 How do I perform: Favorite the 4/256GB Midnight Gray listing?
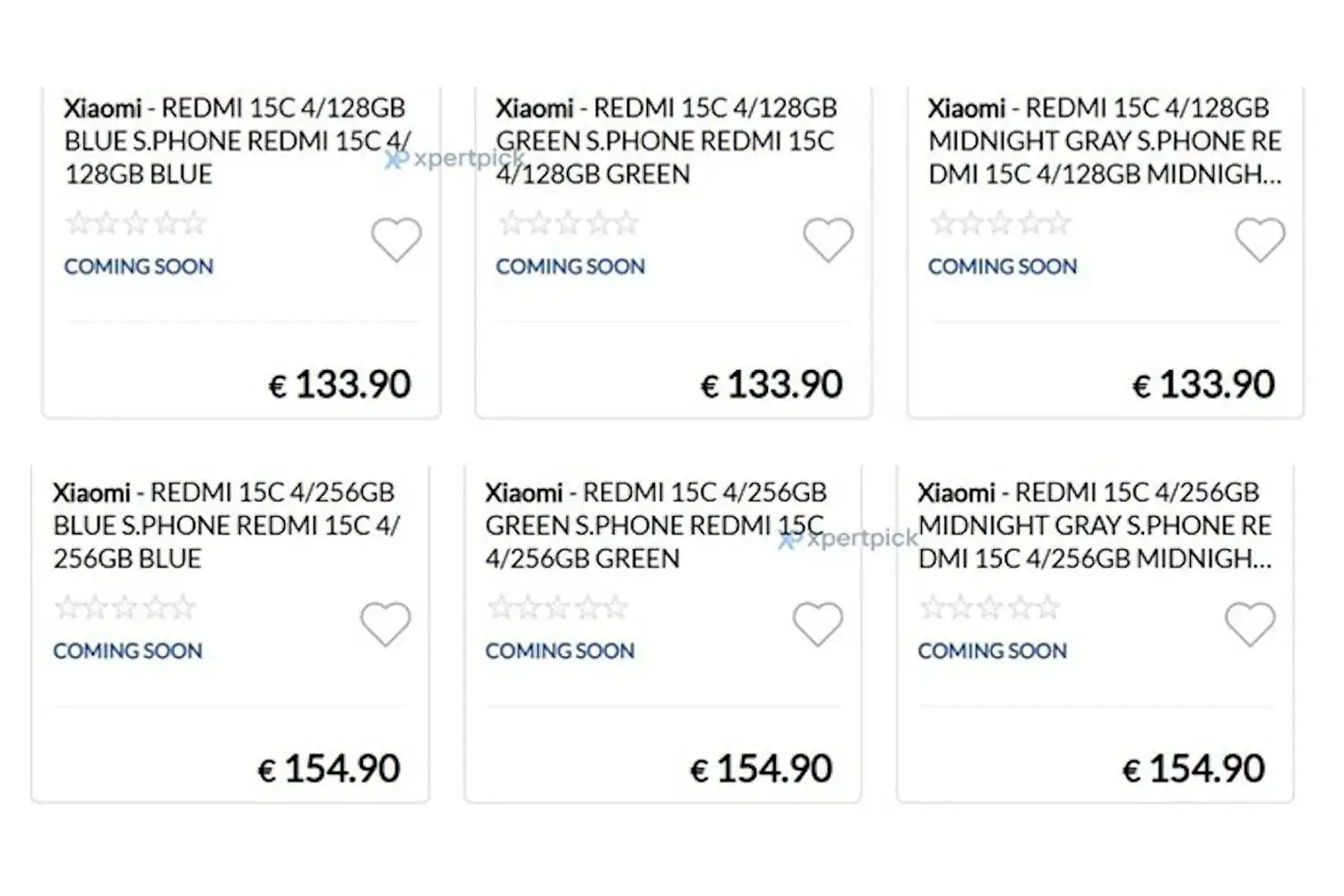coord(1249,624)
